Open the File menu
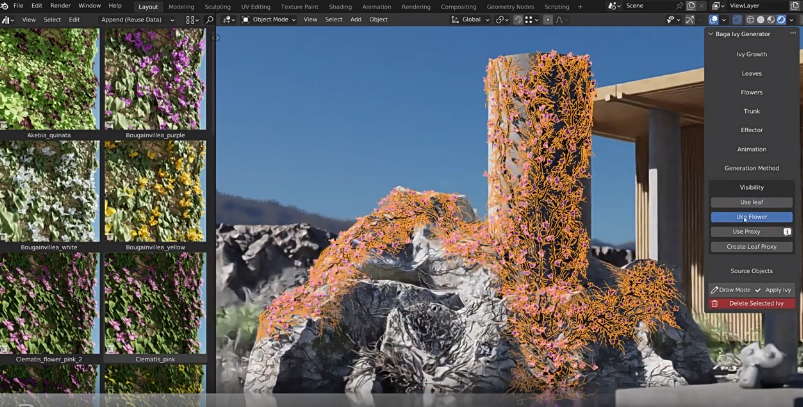 tap(18, 6)
